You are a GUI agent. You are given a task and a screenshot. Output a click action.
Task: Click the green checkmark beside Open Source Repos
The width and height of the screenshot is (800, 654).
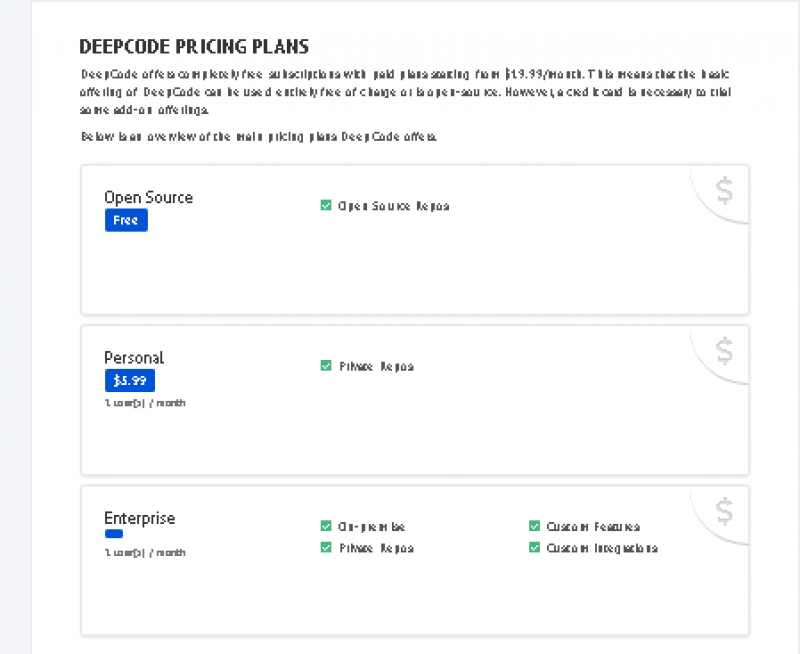[x=326, y=205]
